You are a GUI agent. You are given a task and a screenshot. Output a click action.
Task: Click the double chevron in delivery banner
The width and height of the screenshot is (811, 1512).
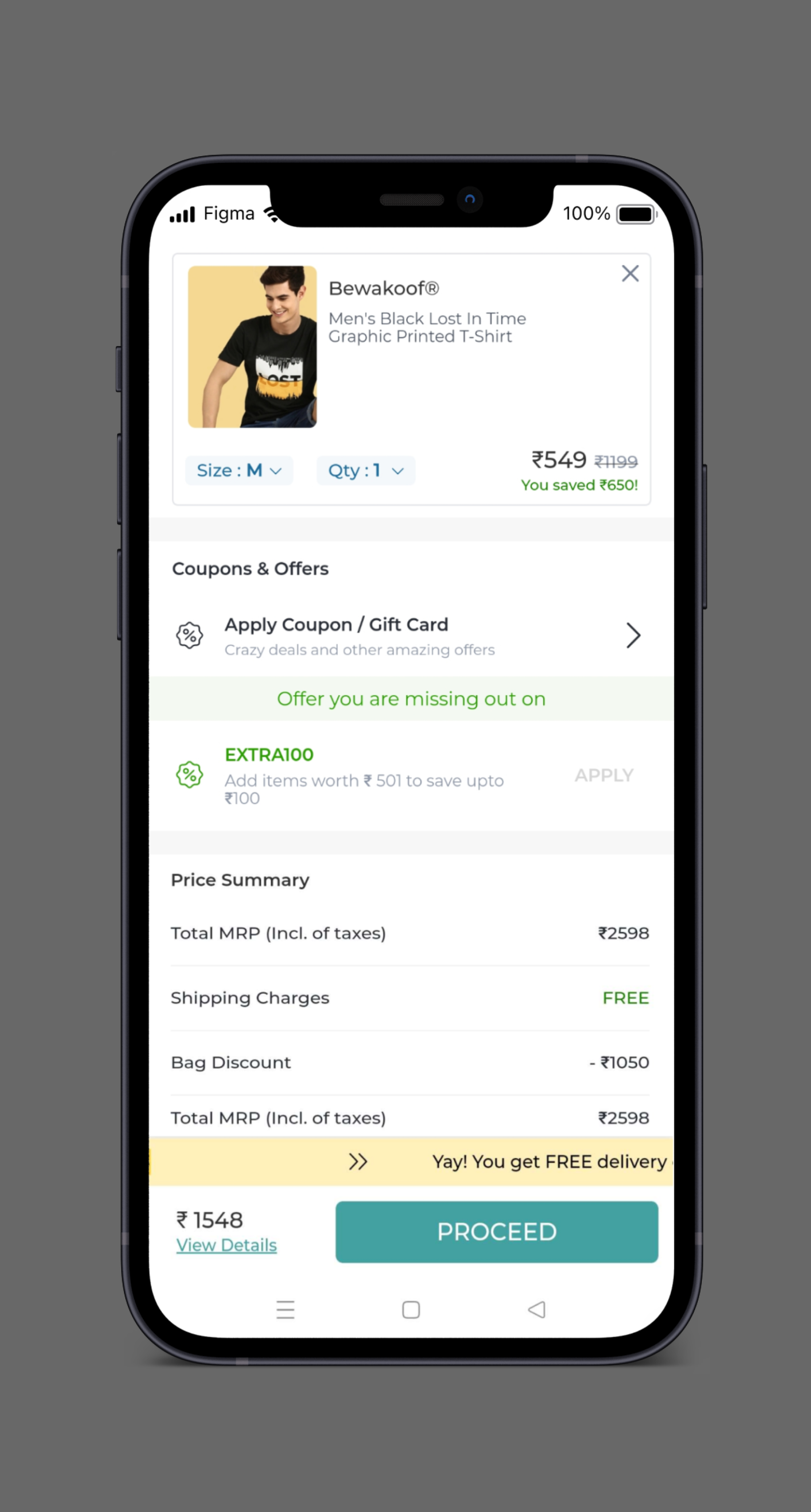[x=357, y=1161]
